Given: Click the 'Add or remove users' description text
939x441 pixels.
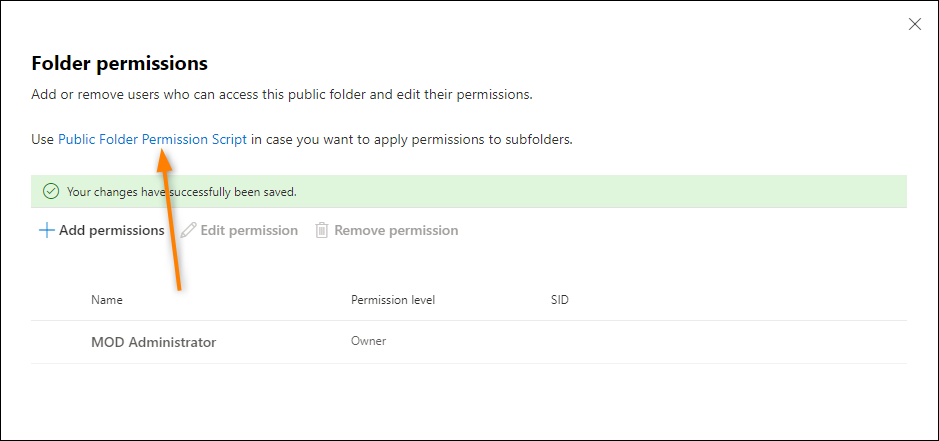Looking at the screenshot, I should click(281, 95).
